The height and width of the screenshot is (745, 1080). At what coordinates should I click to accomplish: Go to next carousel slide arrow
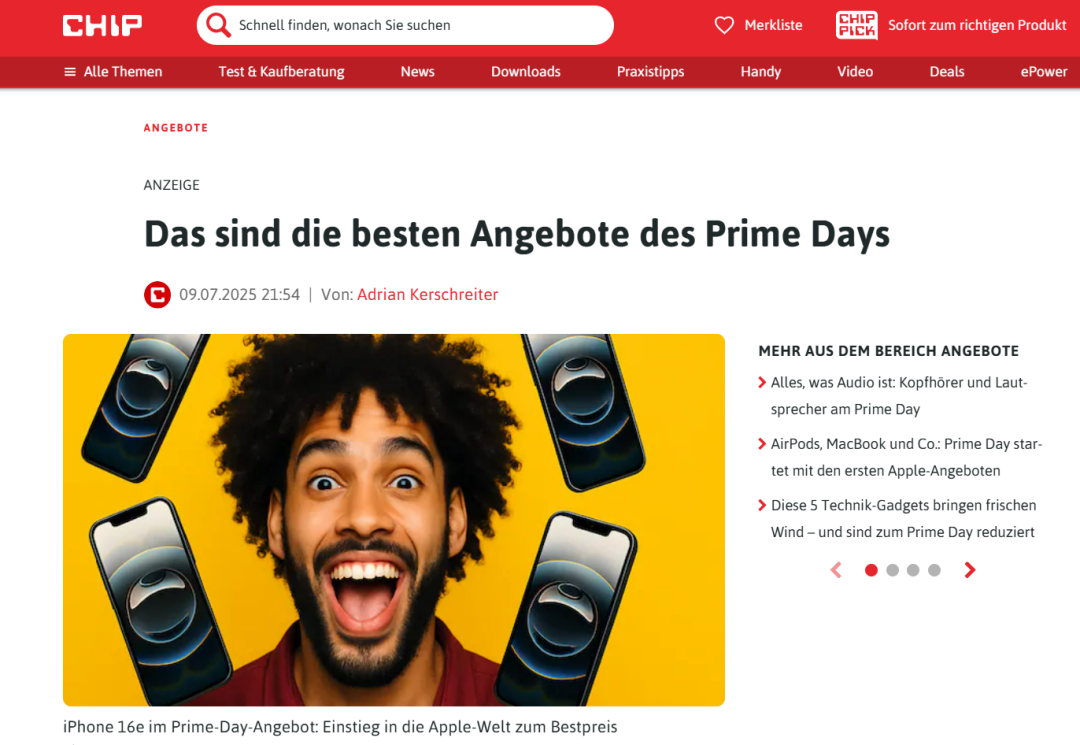[970, 570]
